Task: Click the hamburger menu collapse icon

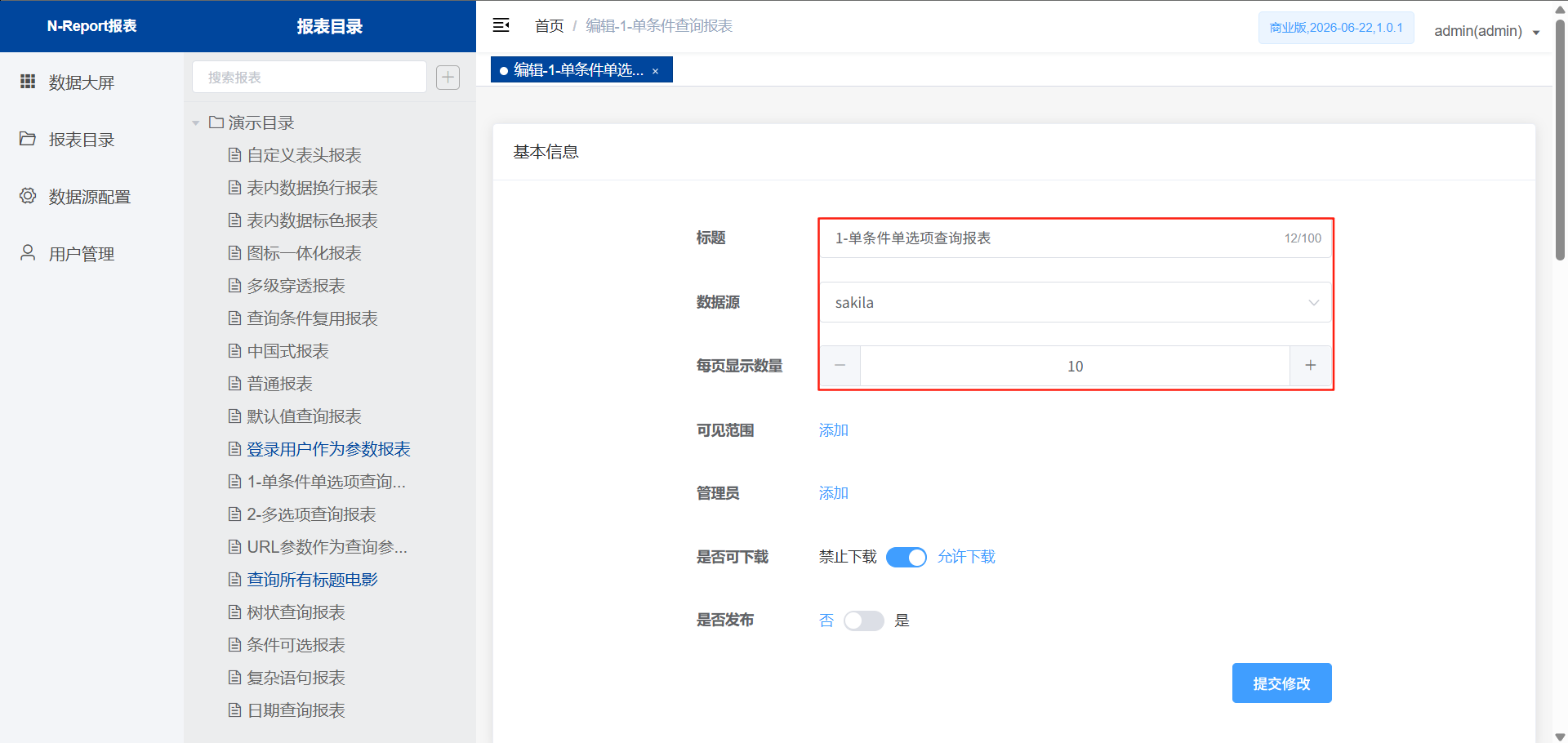Action: click(x=501, y=25)
